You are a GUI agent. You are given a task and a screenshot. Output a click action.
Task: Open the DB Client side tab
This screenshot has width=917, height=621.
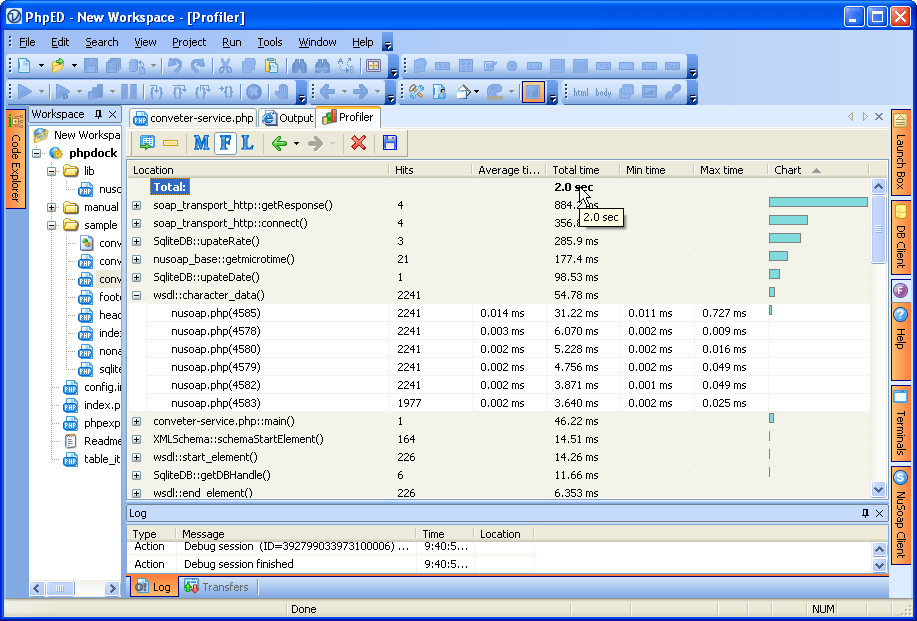coord(901,237)
